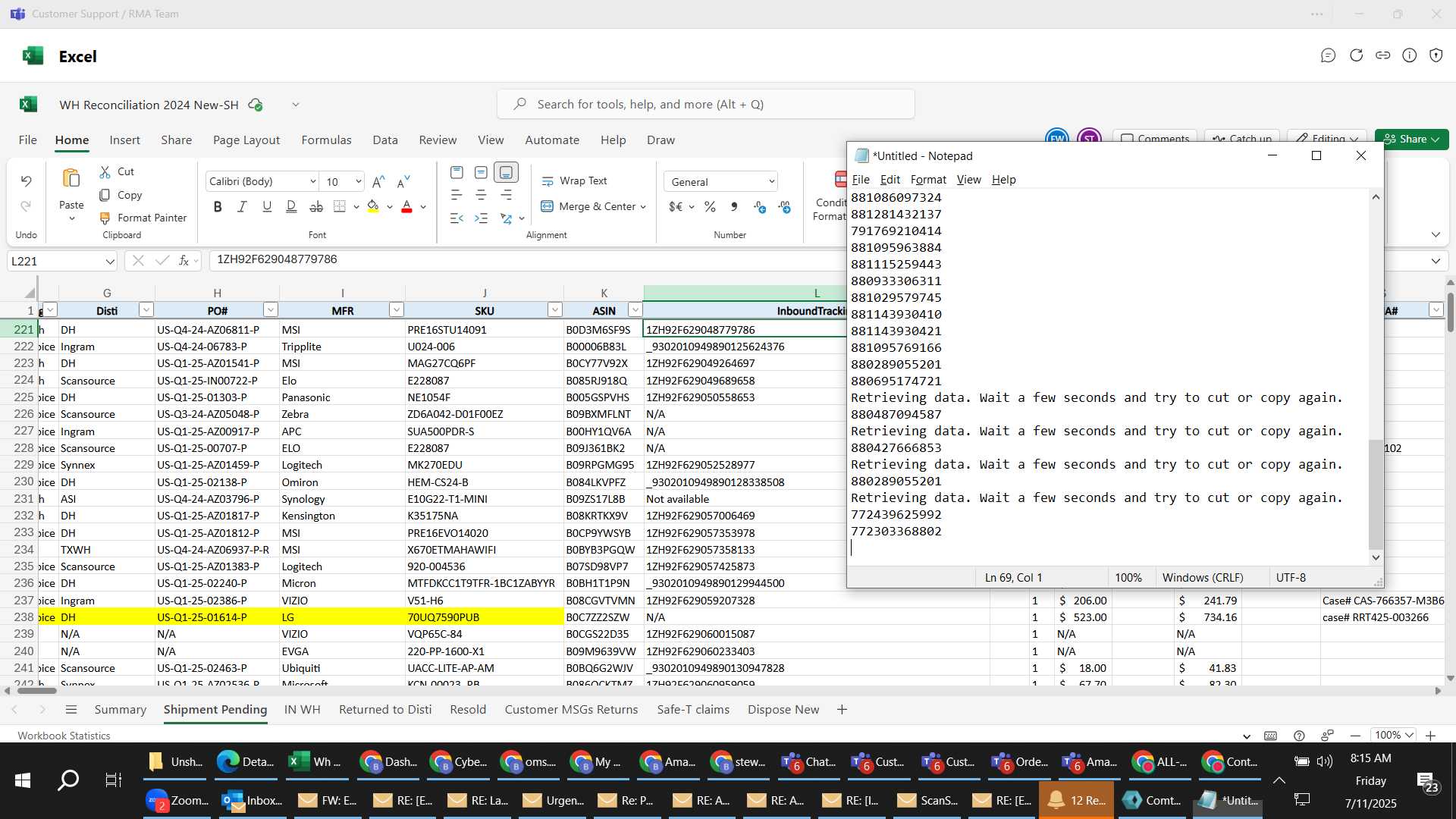The image size is (1456, 819).
Task: Open the borders menu icon
Action: [340, 206]
